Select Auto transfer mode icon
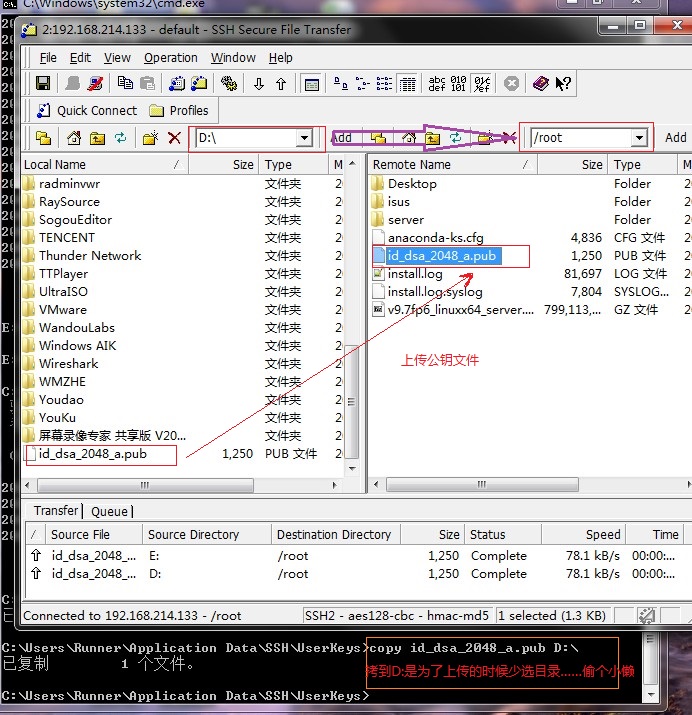Screen dimensions: 692x715 pos(482,83)
